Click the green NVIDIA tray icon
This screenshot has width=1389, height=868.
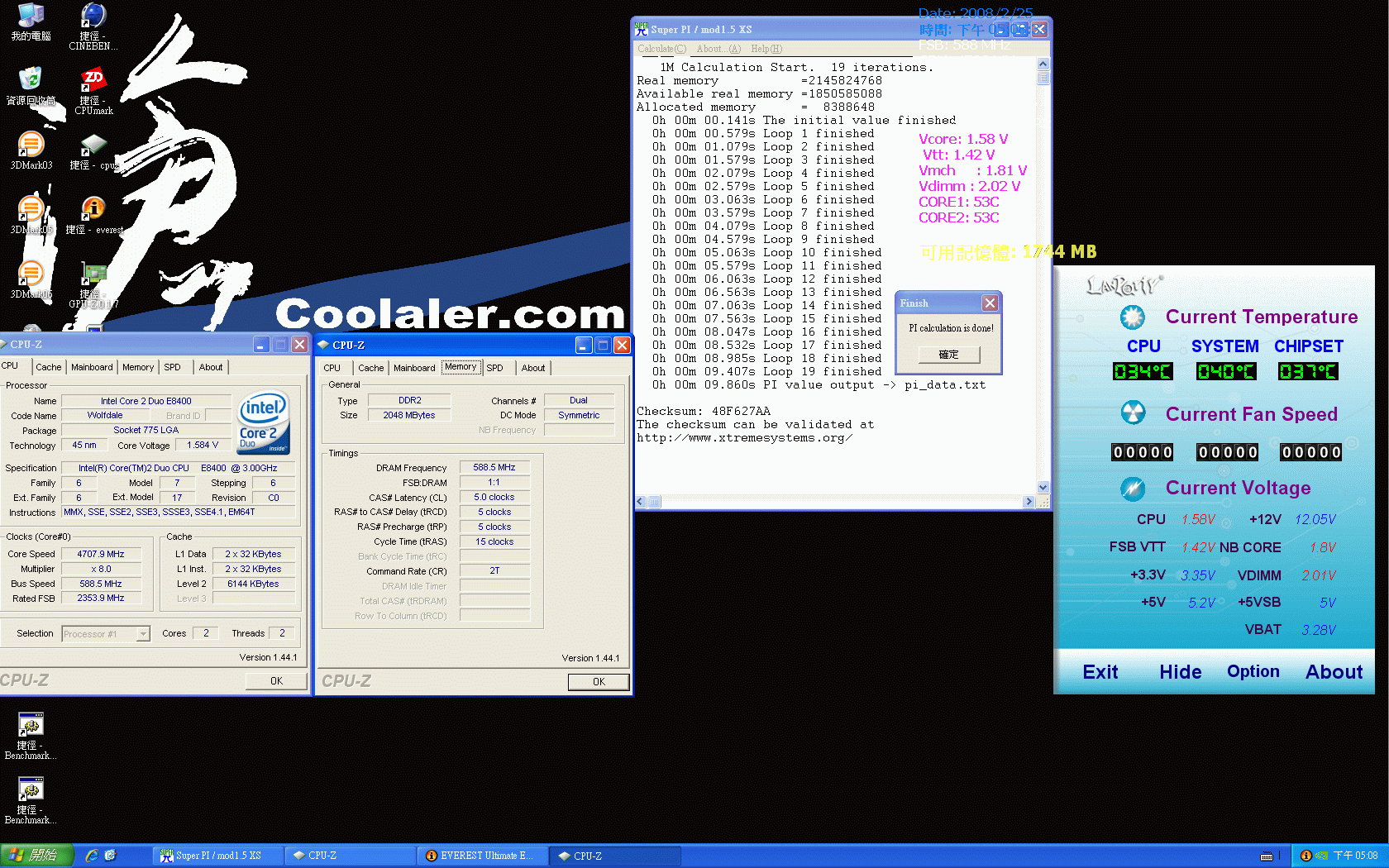pyautogui.click(x=1321, y=856)
